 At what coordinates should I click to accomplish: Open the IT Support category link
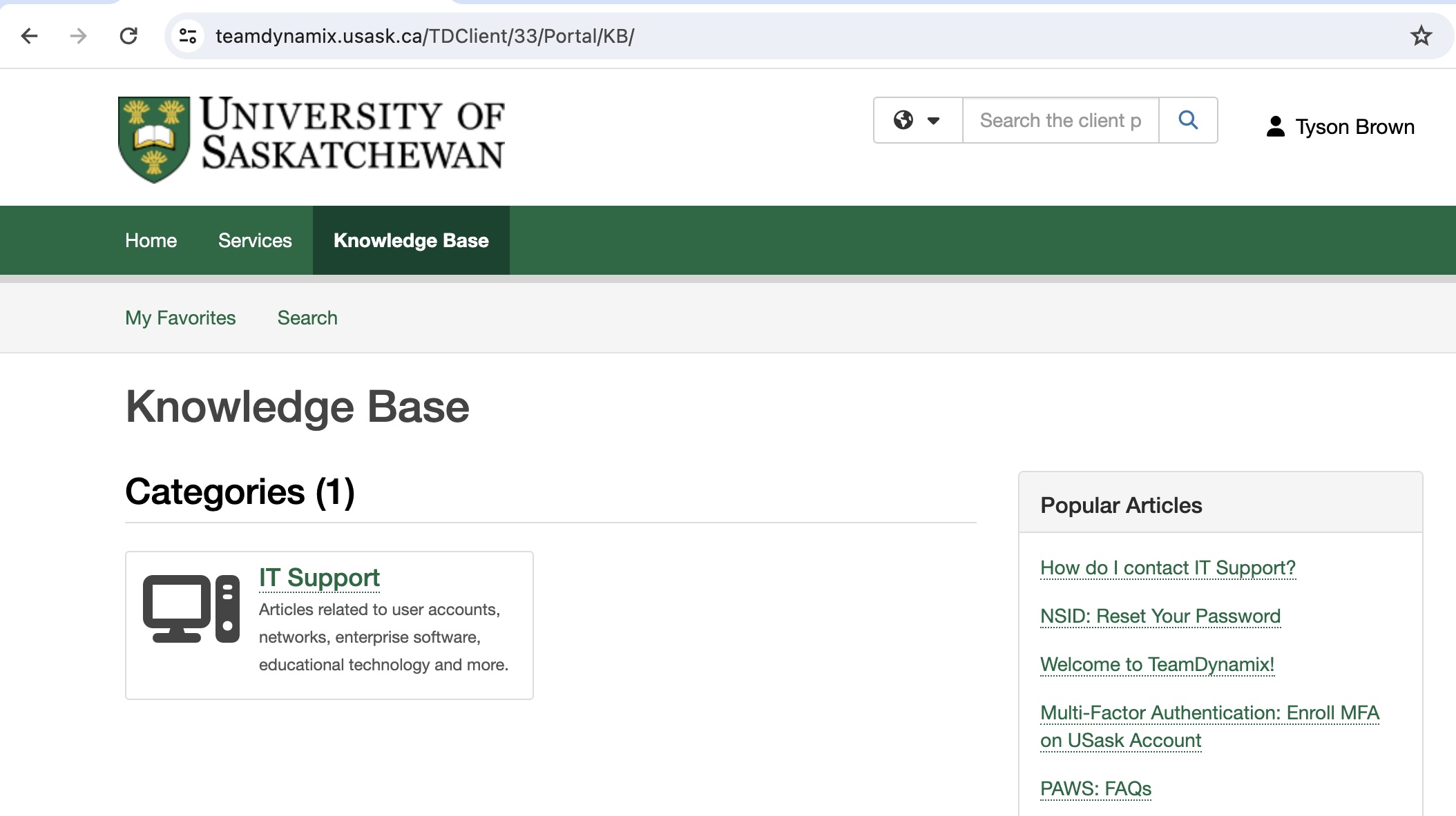pyautogui.click(x=319, y=578)
